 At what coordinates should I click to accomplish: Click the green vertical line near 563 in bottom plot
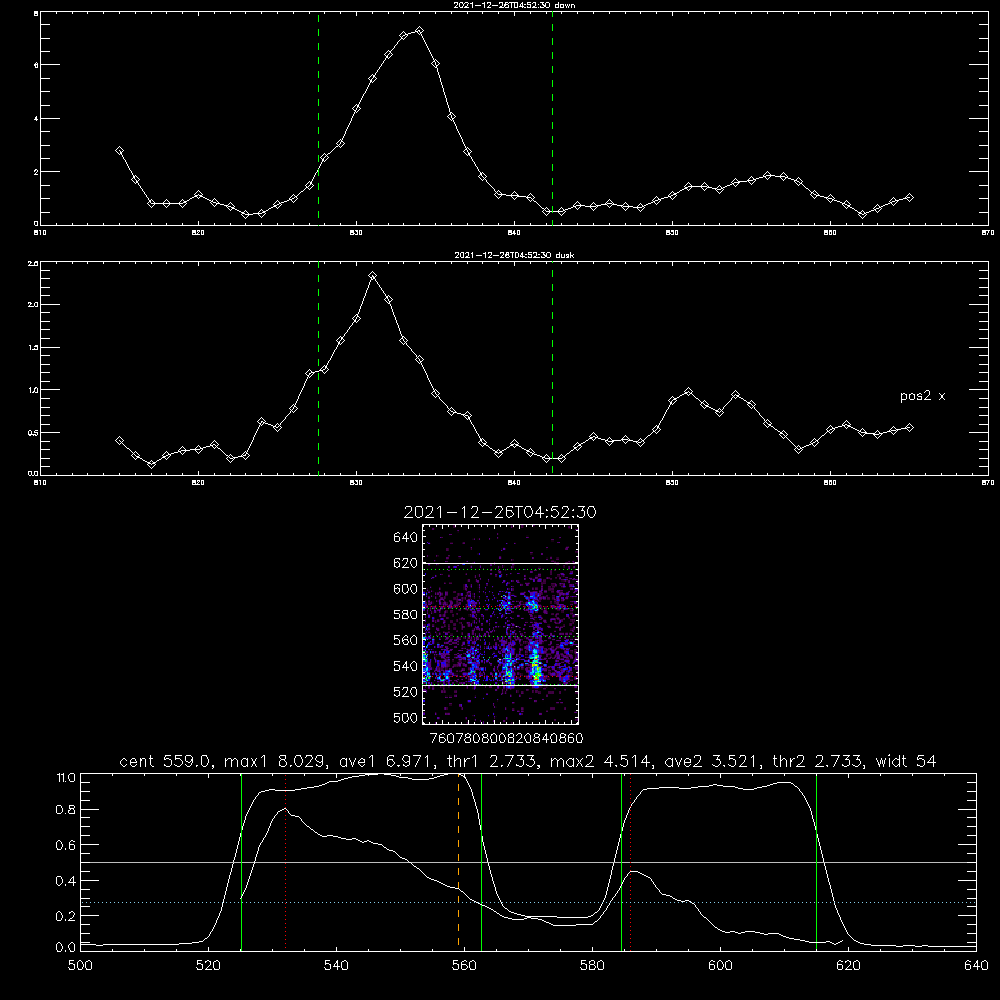point(482,861)
